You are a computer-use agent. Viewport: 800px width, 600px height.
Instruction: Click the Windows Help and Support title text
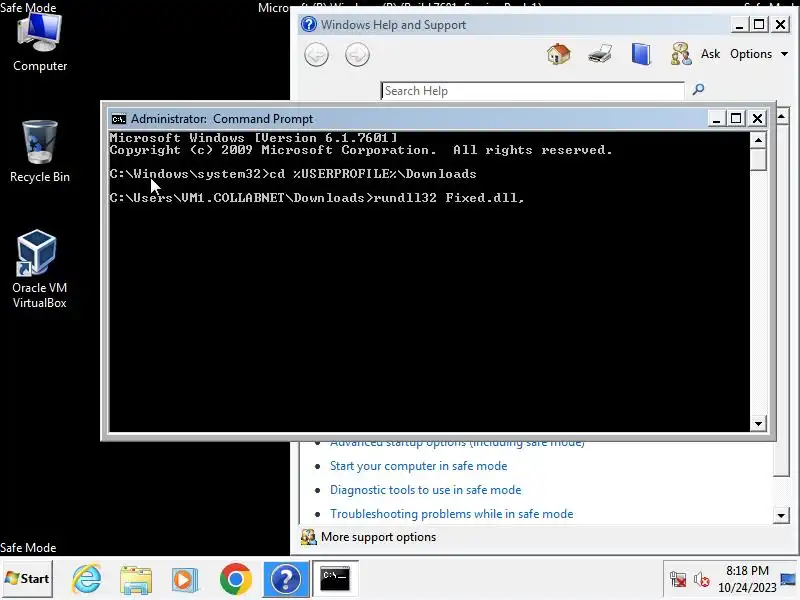393,24
